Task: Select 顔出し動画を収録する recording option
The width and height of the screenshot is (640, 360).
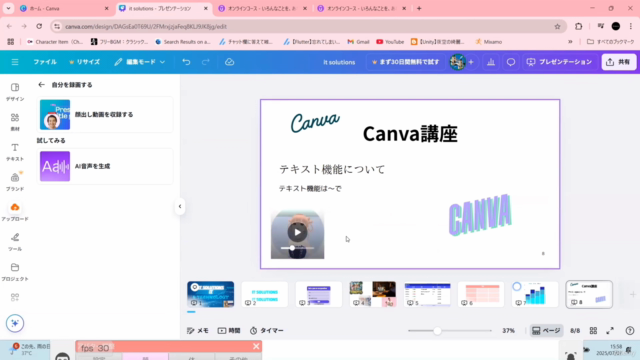Action: coord(105,115)
